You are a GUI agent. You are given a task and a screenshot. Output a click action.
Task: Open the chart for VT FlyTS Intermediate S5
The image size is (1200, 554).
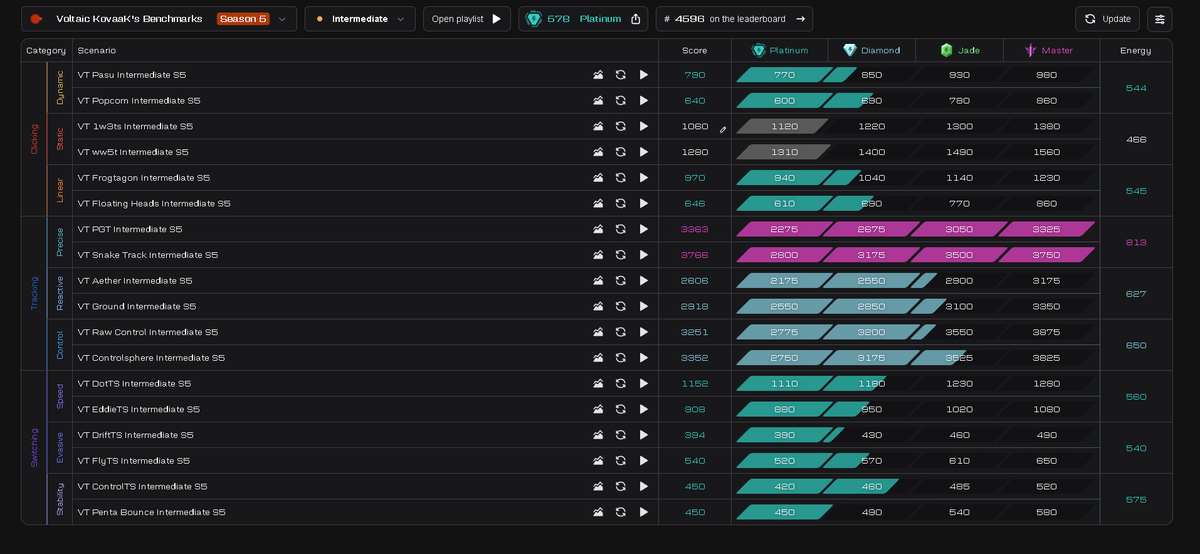pos(598,461)
